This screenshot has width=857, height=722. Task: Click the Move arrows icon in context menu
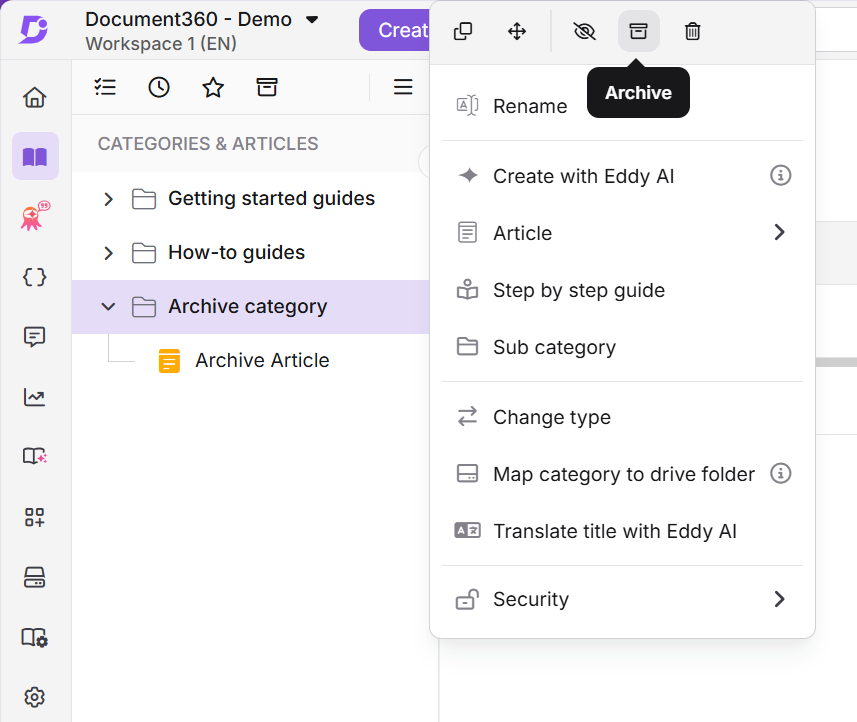tap(517, 31)
